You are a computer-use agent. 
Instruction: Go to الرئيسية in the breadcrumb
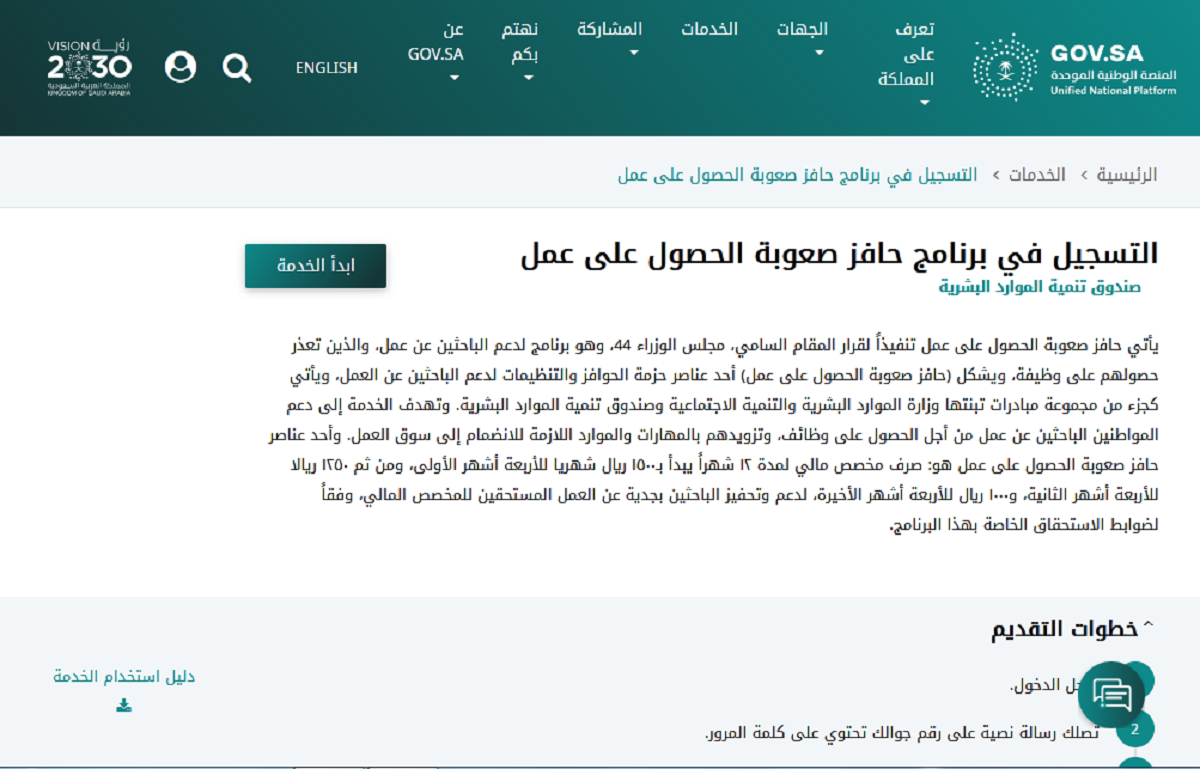pos(1127,175)
